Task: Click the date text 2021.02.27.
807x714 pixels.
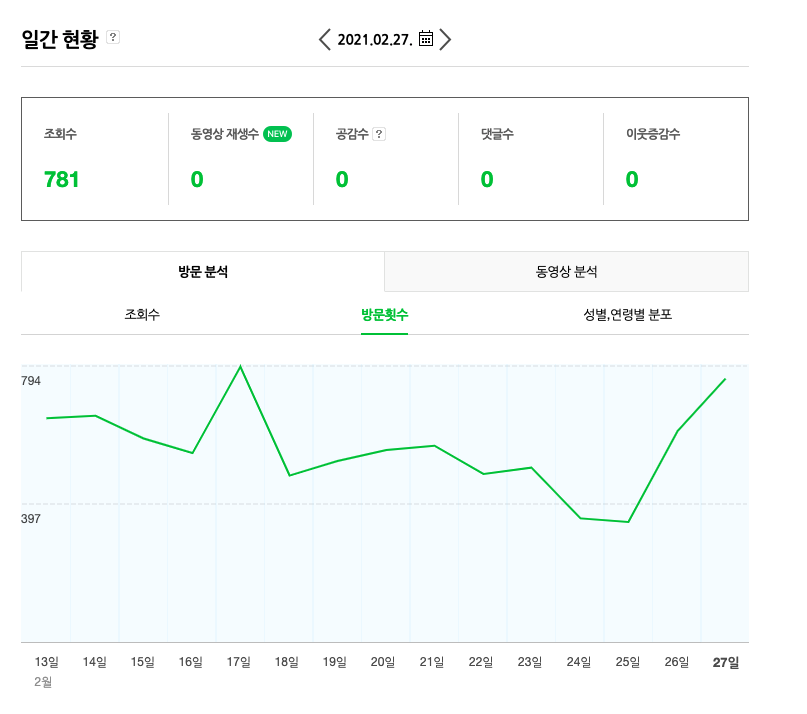Action: pos(375,40)
